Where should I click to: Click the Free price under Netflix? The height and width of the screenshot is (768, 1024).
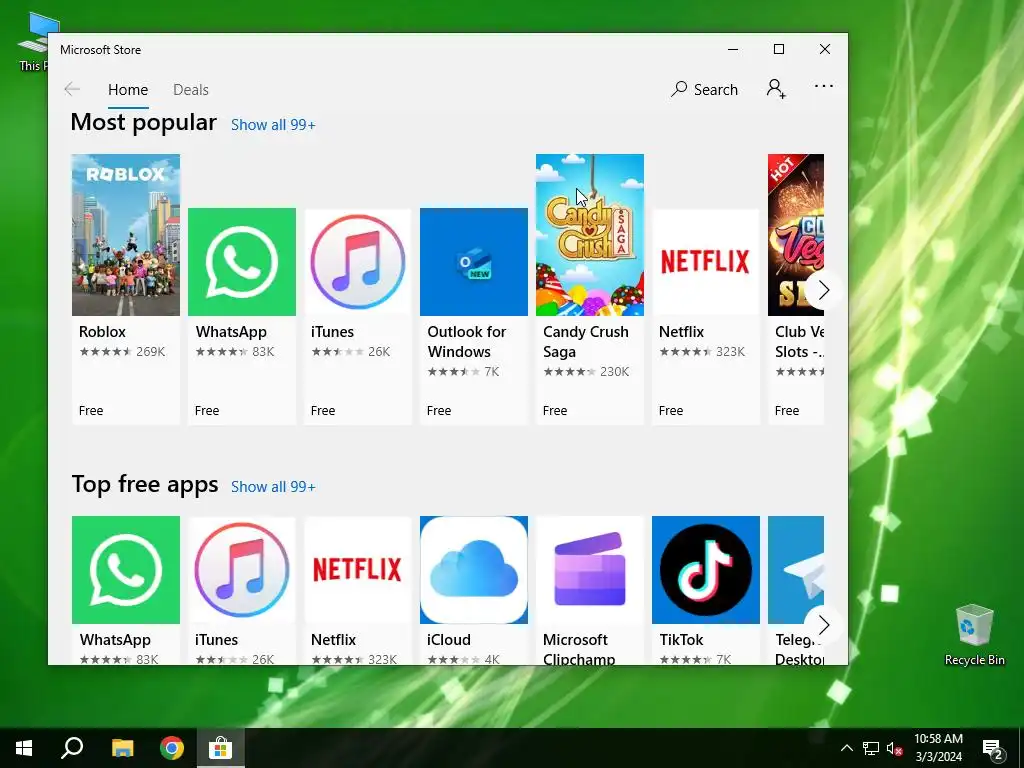[671, 411]
